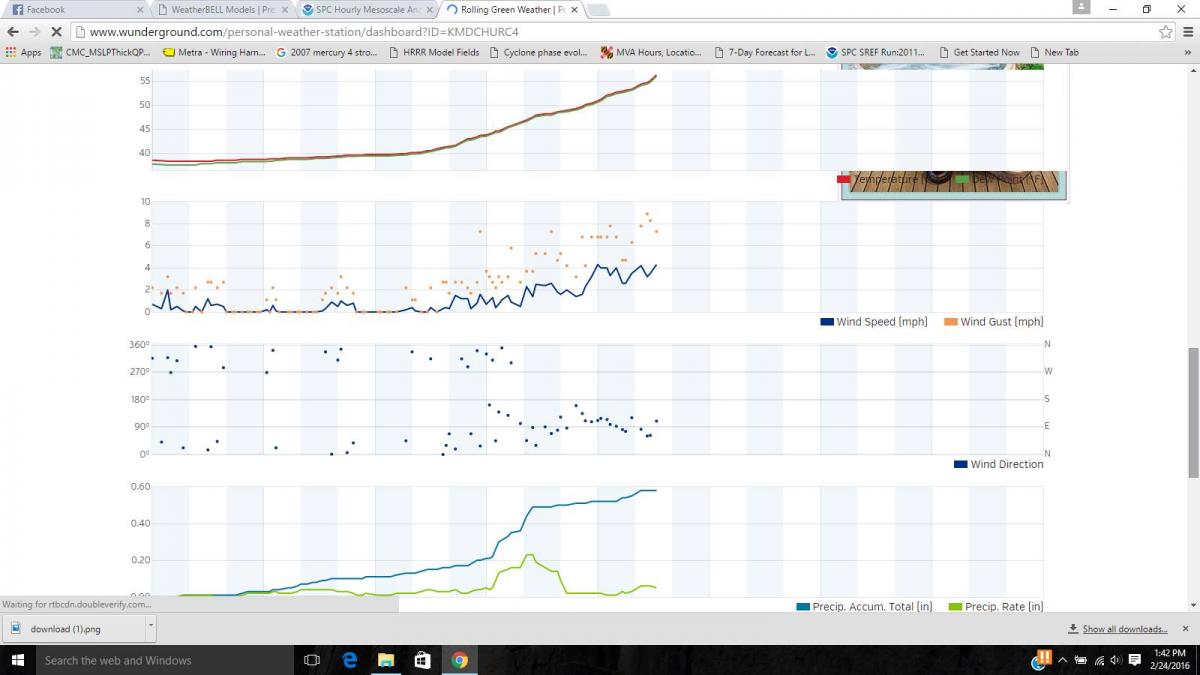Open the Action Center notifications icon
The image size is (1200, 675).
(x=1136, y=660)
